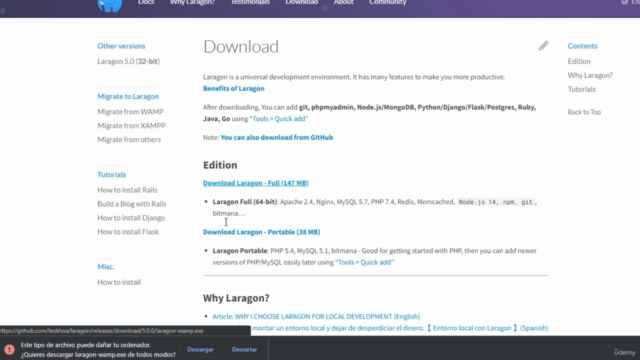This screenshot has height=360, width=640.
Task: Click the Download page title
Action: (x=241, y=47)
